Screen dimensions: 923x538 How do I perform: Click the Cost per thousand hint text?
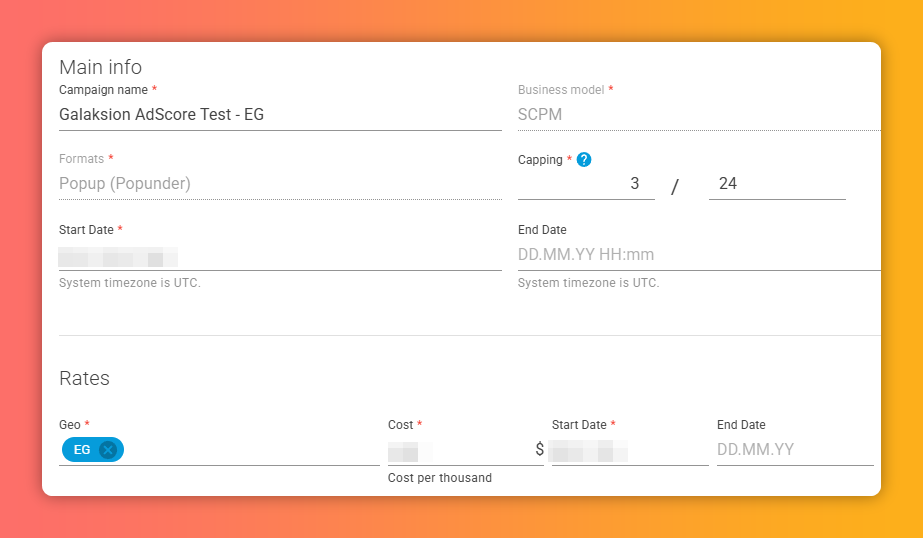coord(440,478)
